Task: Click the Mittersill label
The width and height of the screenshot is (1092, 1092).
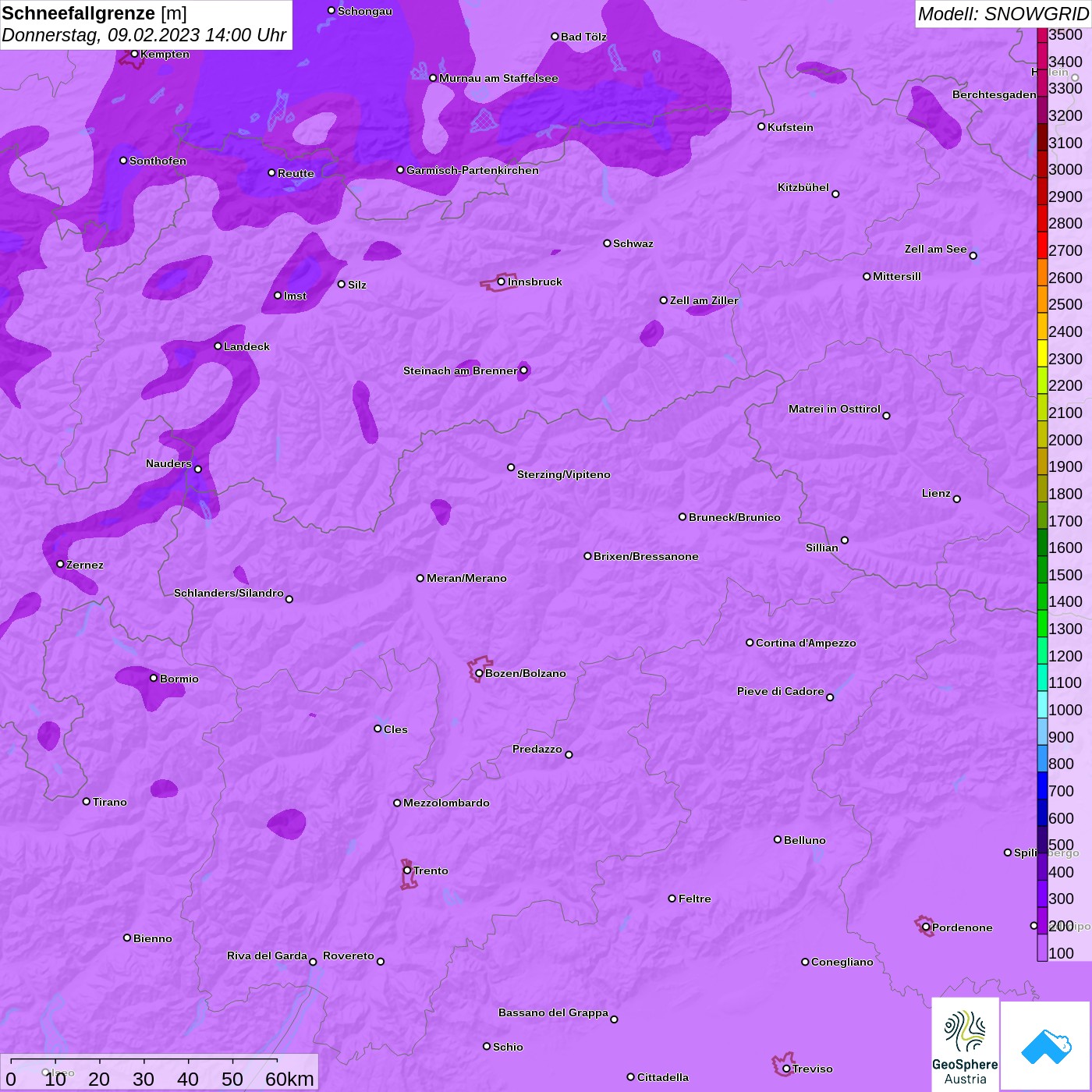Action: pos(897,276)
